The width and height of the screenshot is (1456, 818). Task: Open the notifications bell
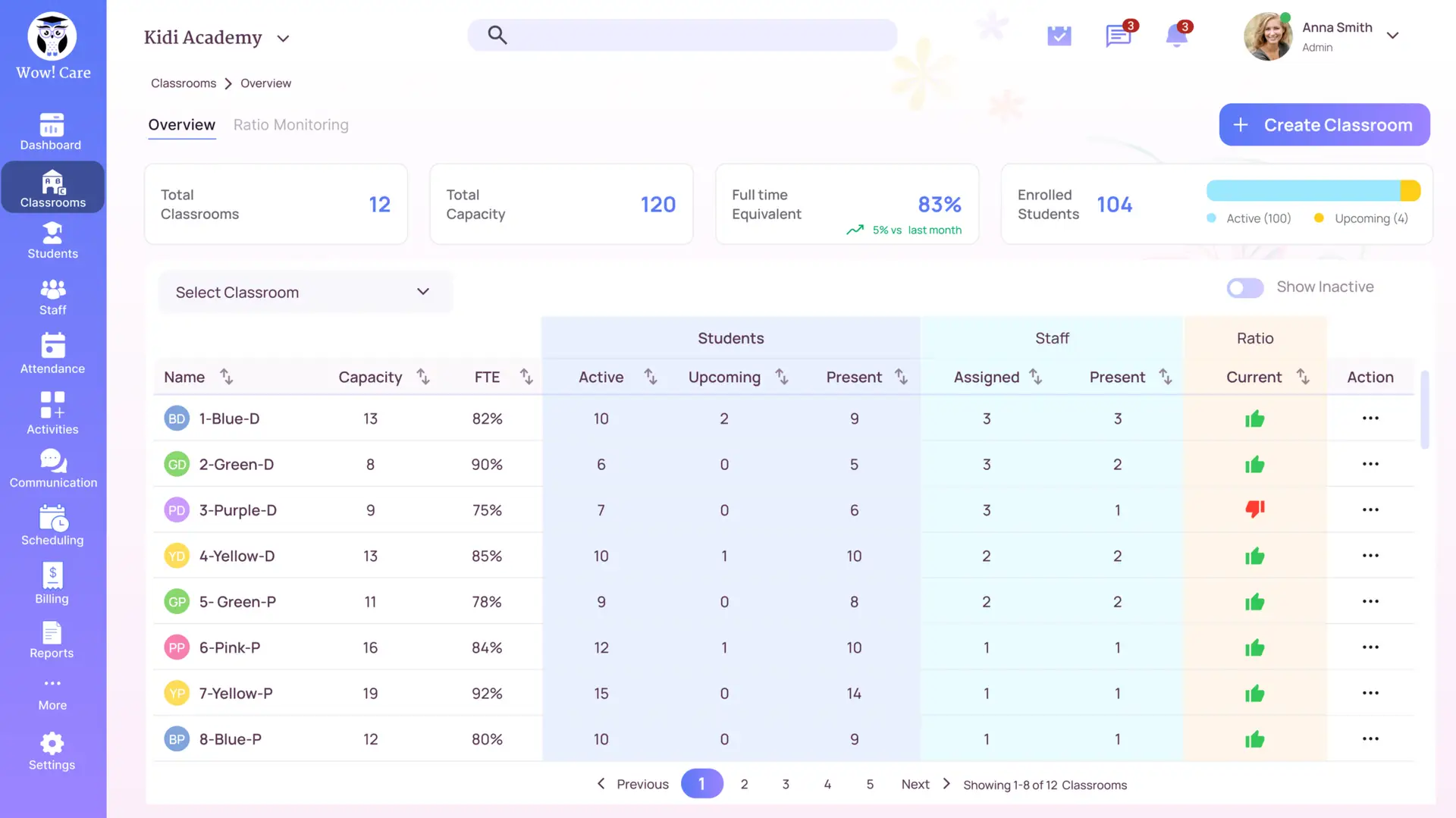click(x=1177, y=35)
